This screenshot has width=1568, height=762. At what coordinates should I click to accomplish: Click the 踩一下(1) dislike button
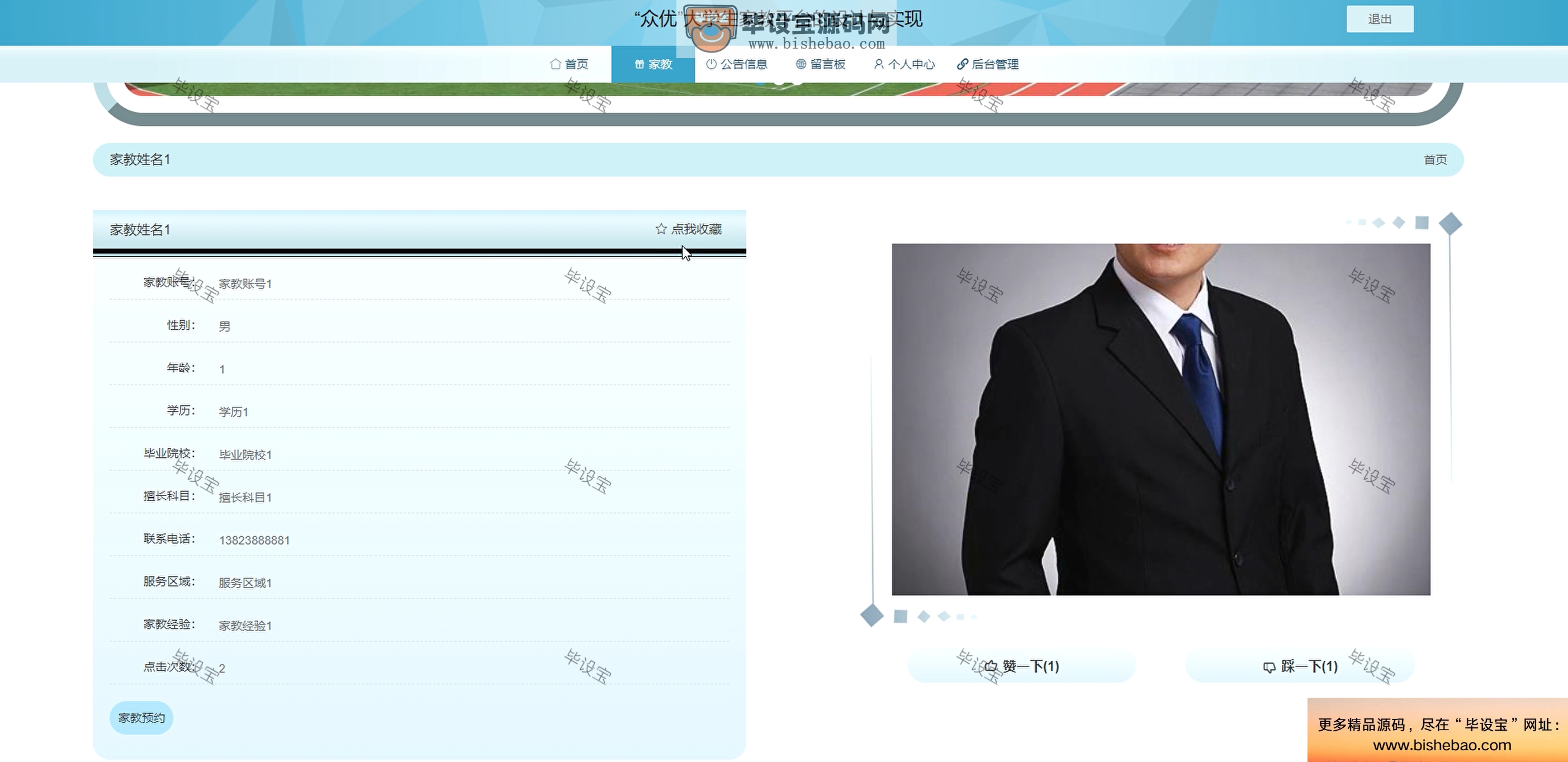[x=1300, y=666]
